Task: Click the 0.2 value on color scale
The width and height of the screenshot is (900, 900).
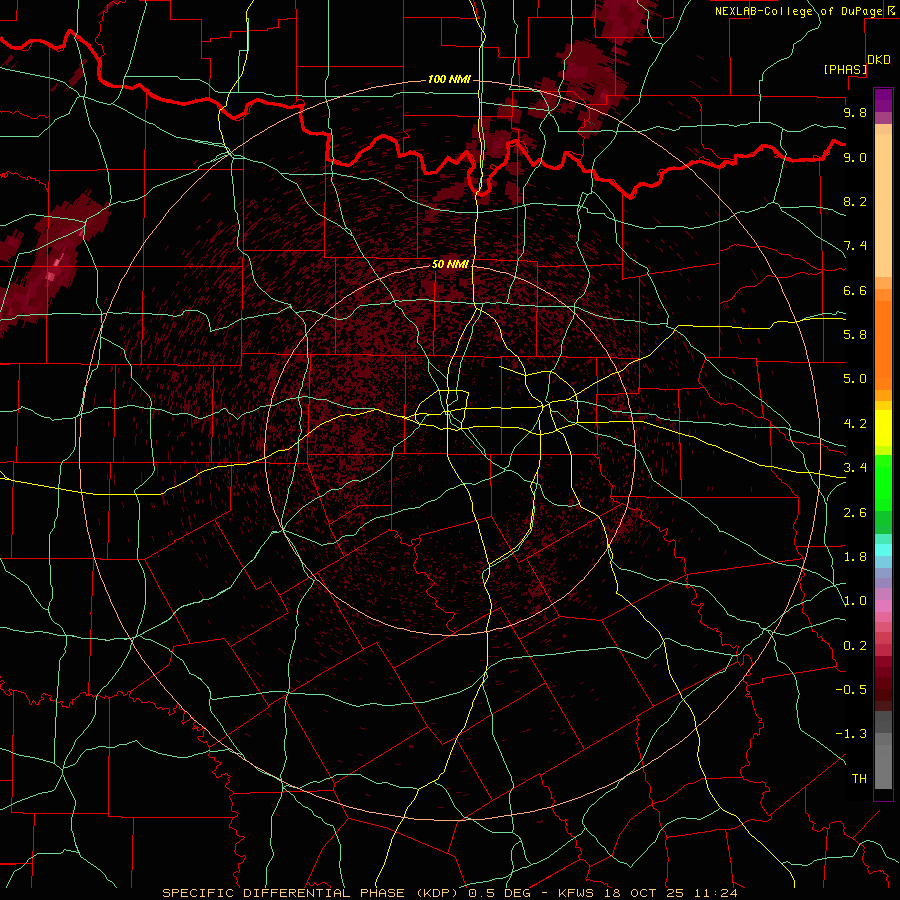Action: (855, 646)
